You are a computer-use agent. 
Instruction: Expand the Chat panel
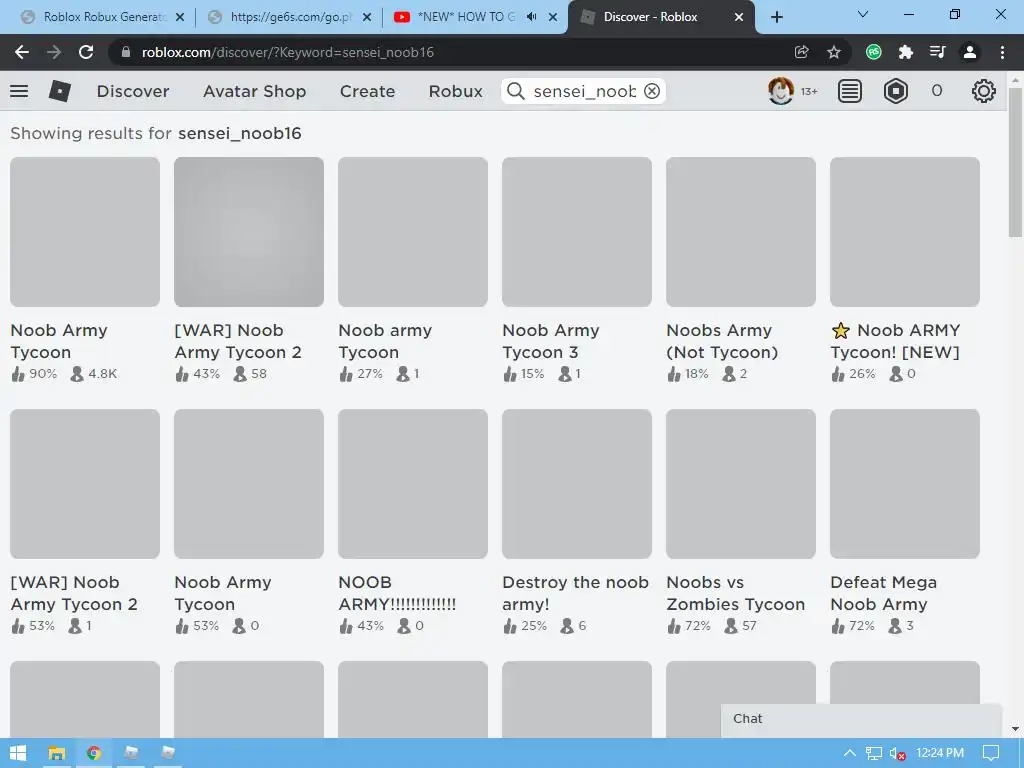click(861, 719)
